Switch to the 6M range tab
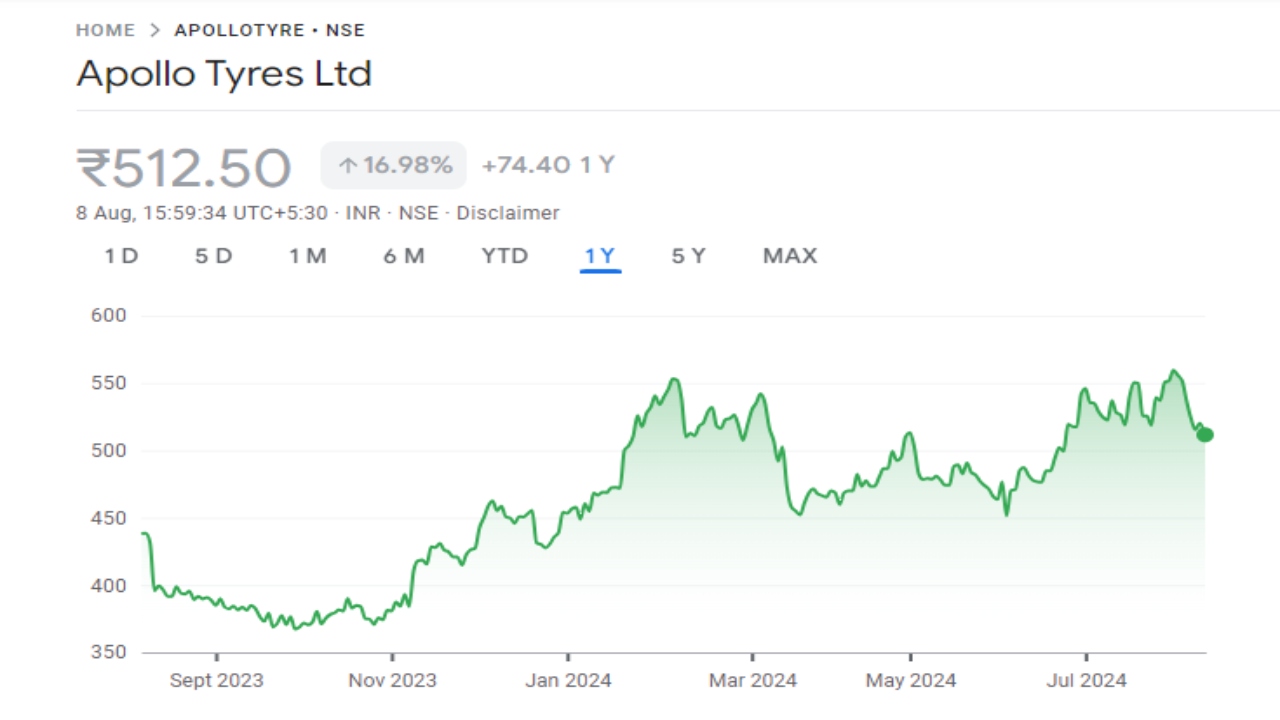The width and height of the screenshot is (1280, 720). [x=404, y=256]
